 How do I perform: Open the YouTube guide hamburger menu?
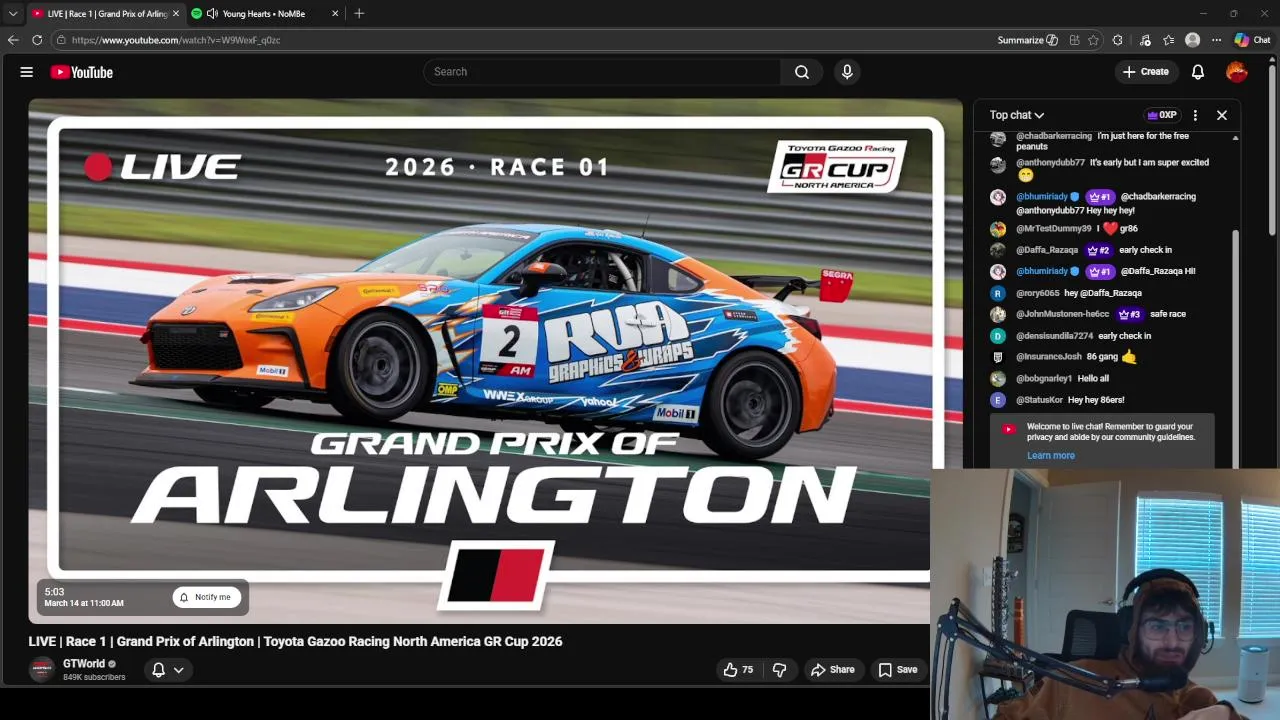coord(27,72)
